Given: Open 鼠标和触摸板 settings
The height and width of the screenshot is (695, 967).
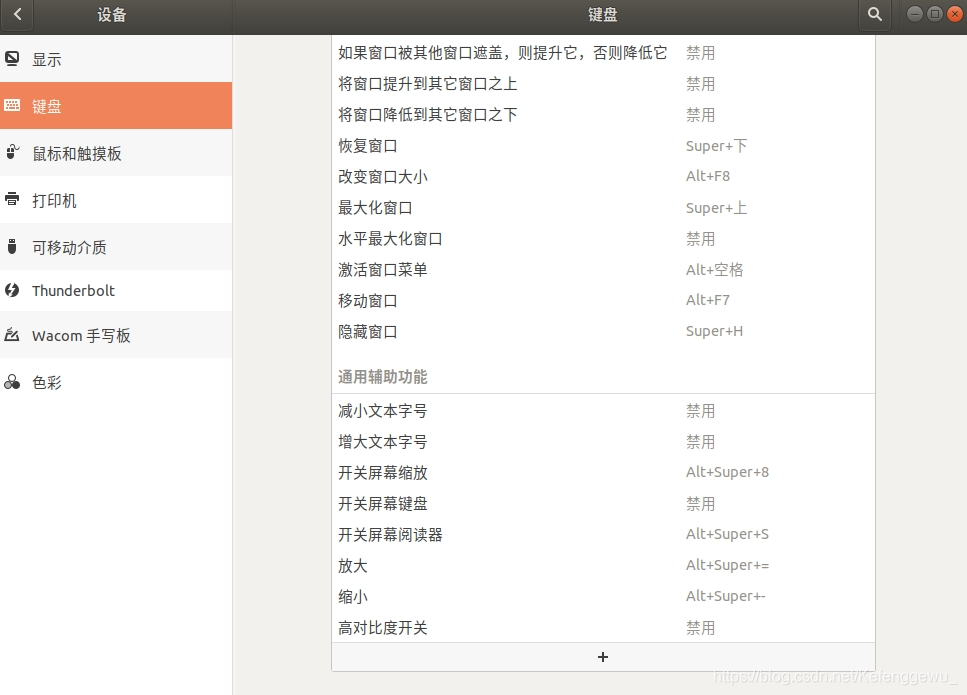Looking at the screenshot, I should [x=116, y=153].
